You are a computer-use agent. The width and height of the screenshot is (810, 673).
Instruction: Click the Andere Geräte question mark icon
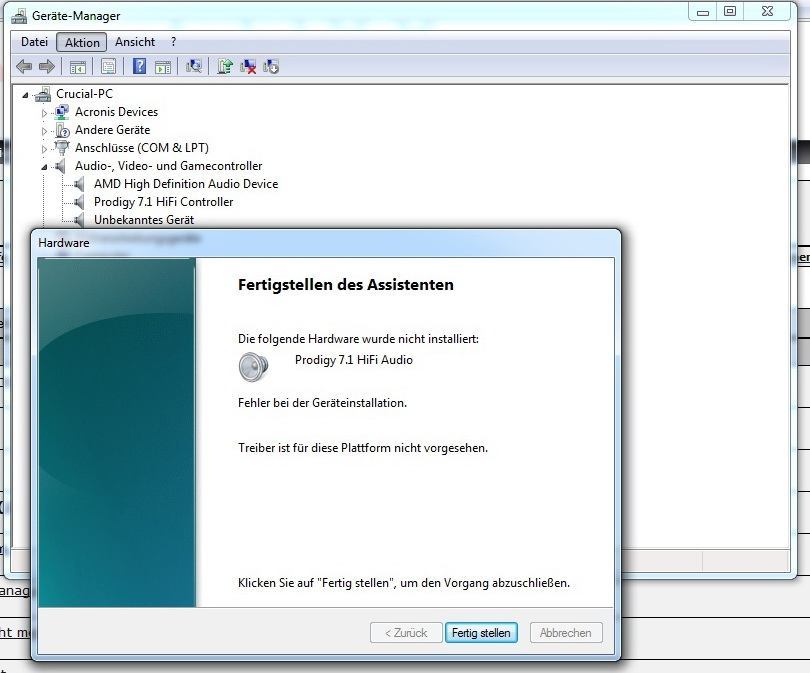(62, 130)
